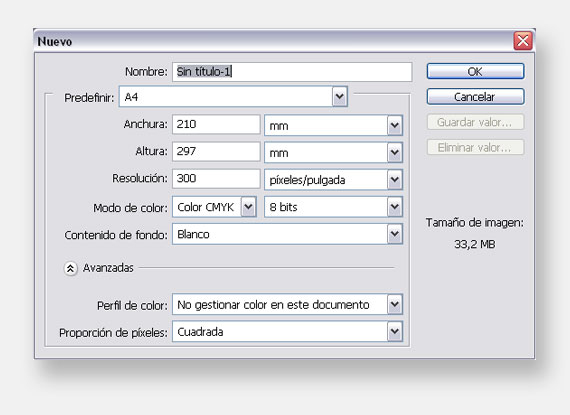Click the OK button
570x415 pixels.
tap(475, 71)
